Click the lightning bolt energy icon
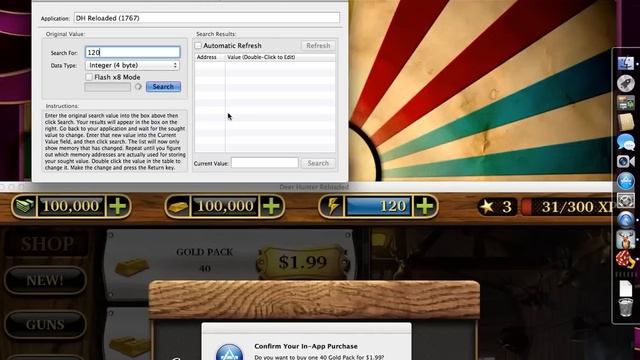The width and height of the screenshot is (640, 360). click(x=332, y=206)
